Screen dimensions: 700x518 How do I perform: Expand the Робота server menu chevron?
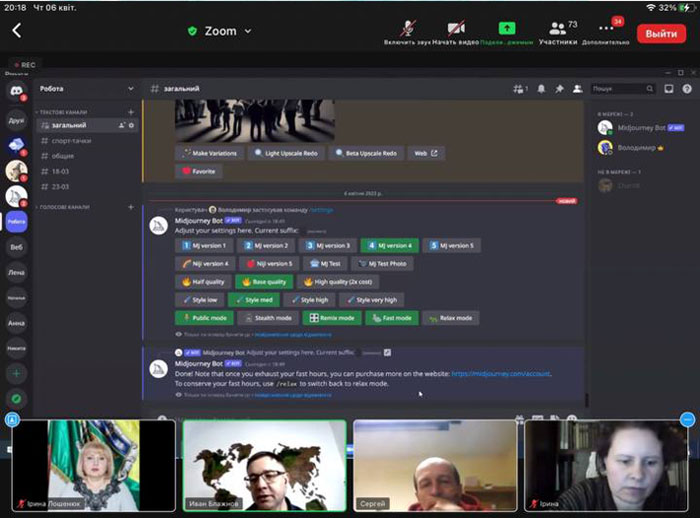coord(131,88)
